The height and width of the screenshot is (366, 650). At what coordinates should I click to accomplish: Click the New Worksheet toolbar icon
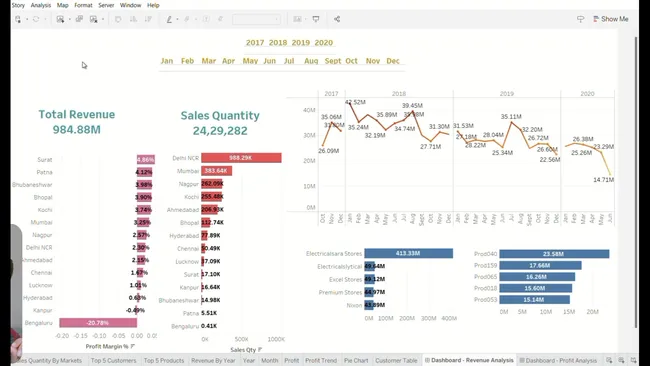pyautogui.click(x=61, y=19)
